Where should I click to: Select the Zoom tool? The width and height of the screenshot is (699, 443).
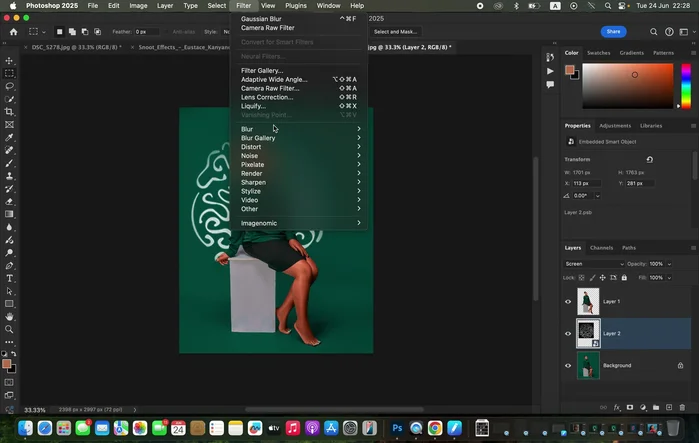tap(10, 329)
